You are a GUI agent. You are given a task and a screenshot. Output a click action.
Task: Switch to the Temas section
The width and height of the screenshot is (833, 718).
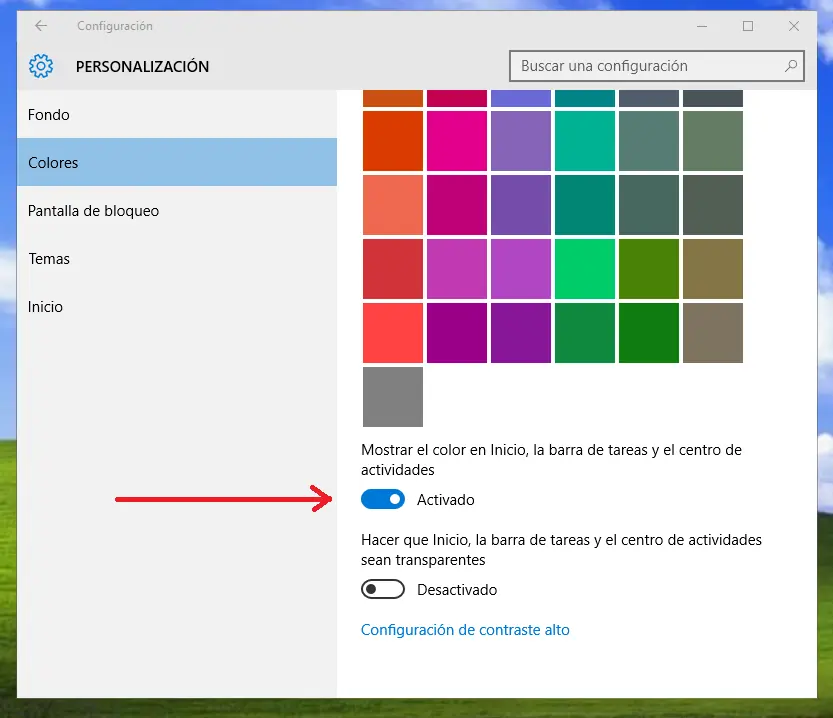[x=49, y=259]
